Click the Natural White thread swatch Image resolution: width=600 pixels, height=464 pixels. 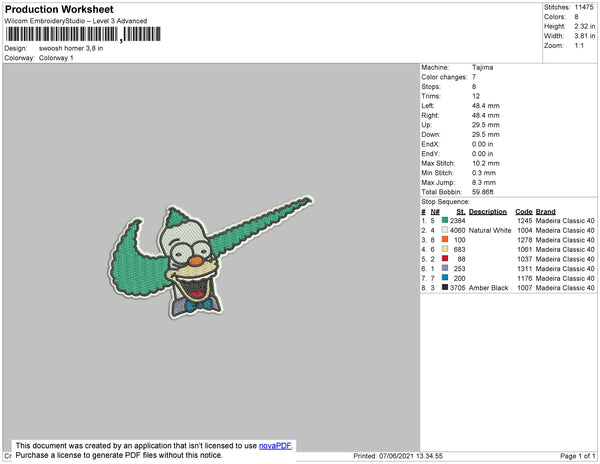click(x=445, y=230)
